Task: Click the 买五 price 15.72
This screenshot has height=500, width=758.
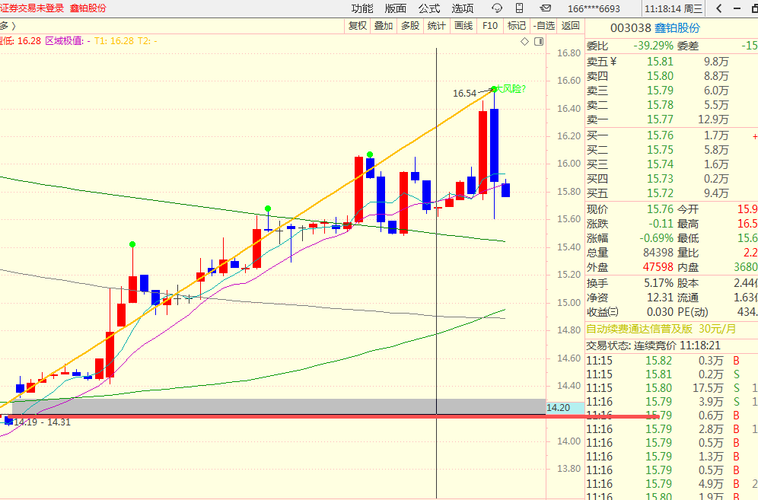Action: click(x=660, y=193)
